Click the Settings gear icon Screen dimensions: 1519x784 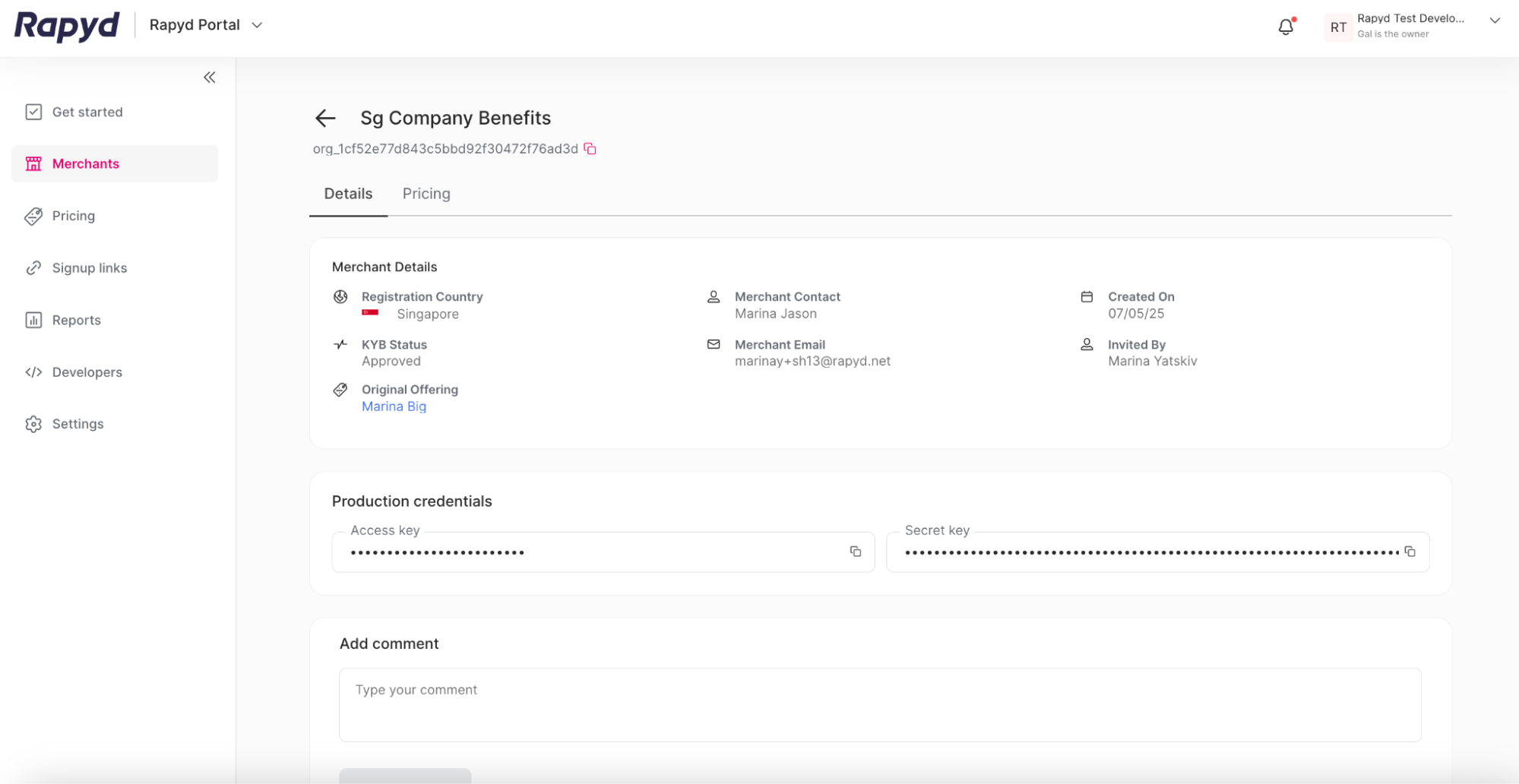(33, 424)
